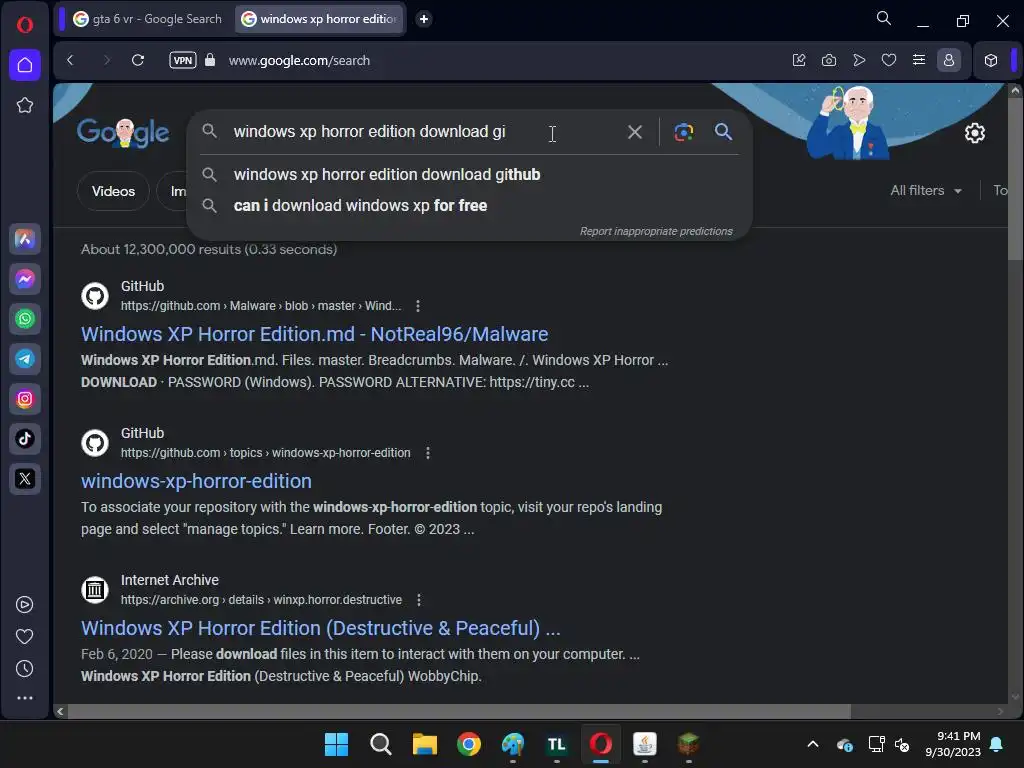Image resolution: width=1024 pixels, height=768 pixels.
Task: Open X (Twitter) in the sidebar
Action: pyautogui.click(x=25, y=479)
